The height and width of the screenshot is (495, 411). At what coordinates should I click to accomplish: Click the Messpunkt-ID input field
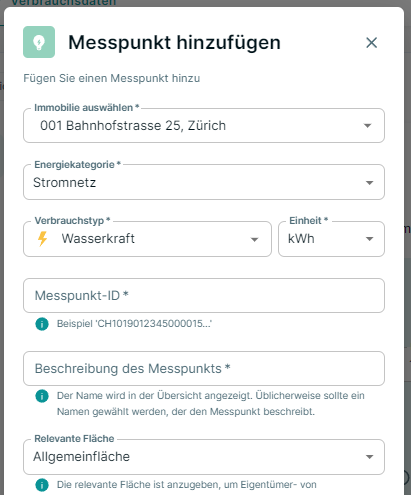click(x=204, y=296)
